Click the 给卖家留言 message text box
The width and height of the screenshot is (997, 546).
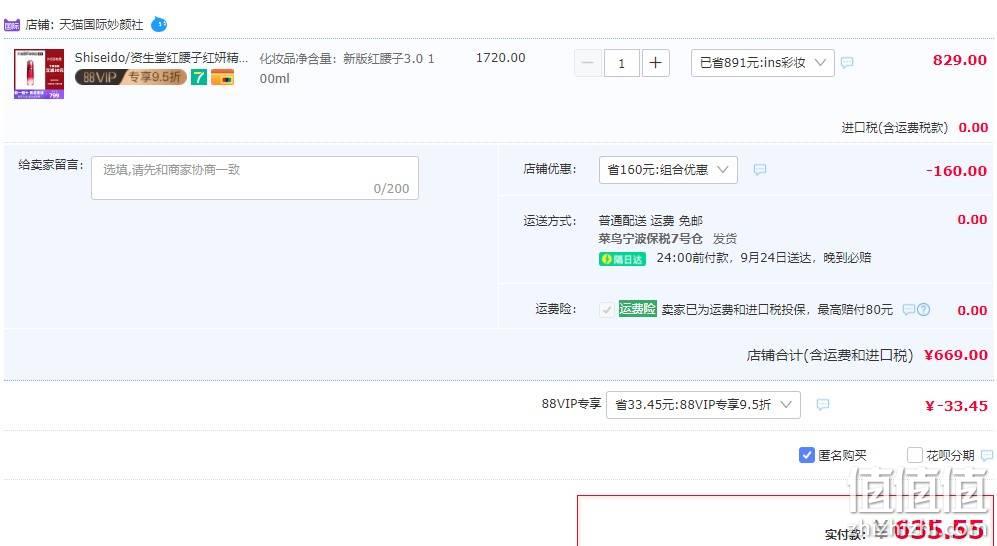[255, 178]
